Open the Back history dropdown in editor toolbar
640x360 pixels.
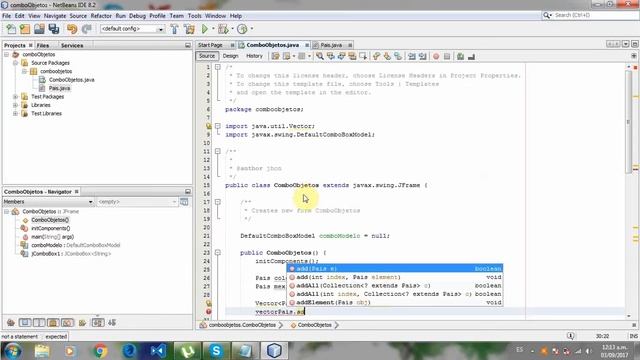(x=294, y=56)
